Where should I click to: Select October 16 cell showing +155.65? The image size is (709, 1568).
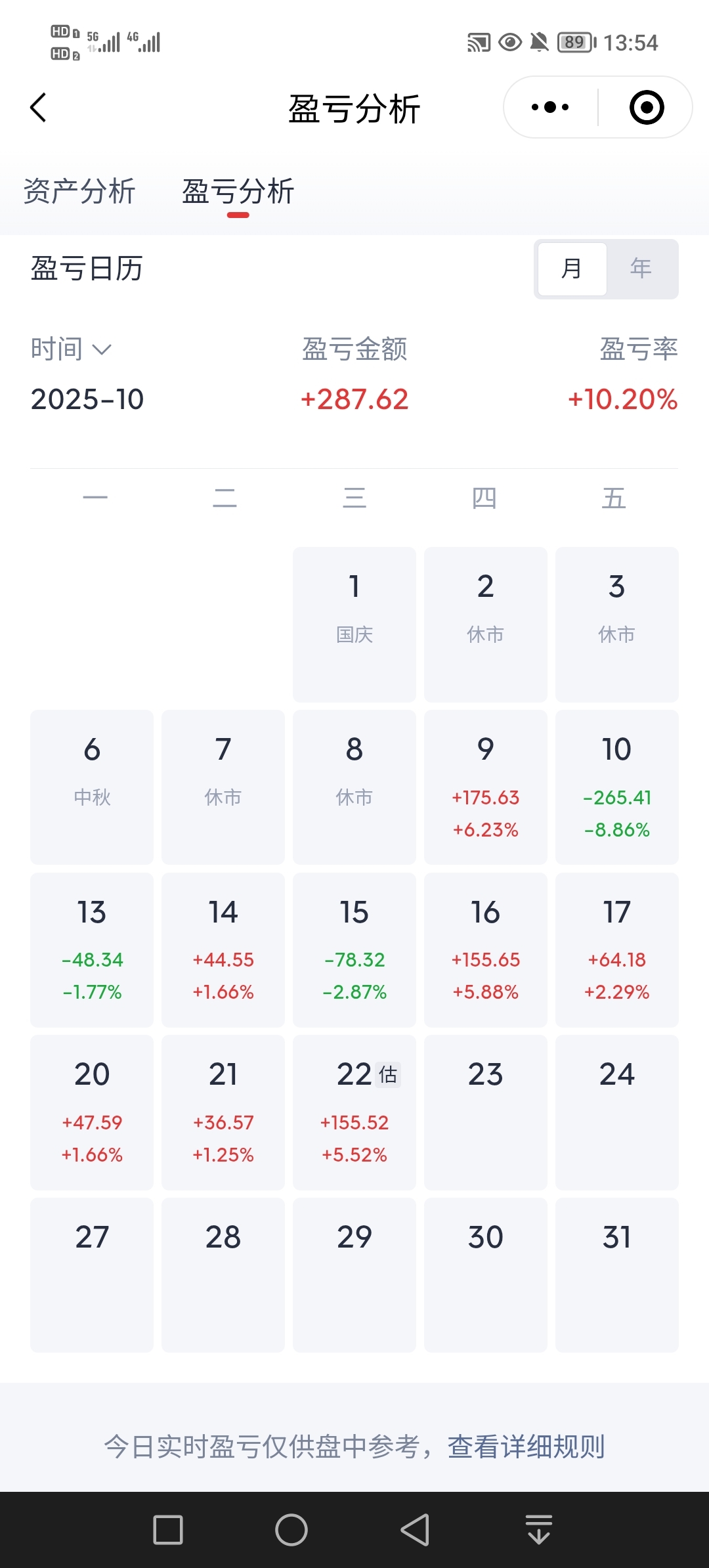pyautogui.click(x=485, y=949)
